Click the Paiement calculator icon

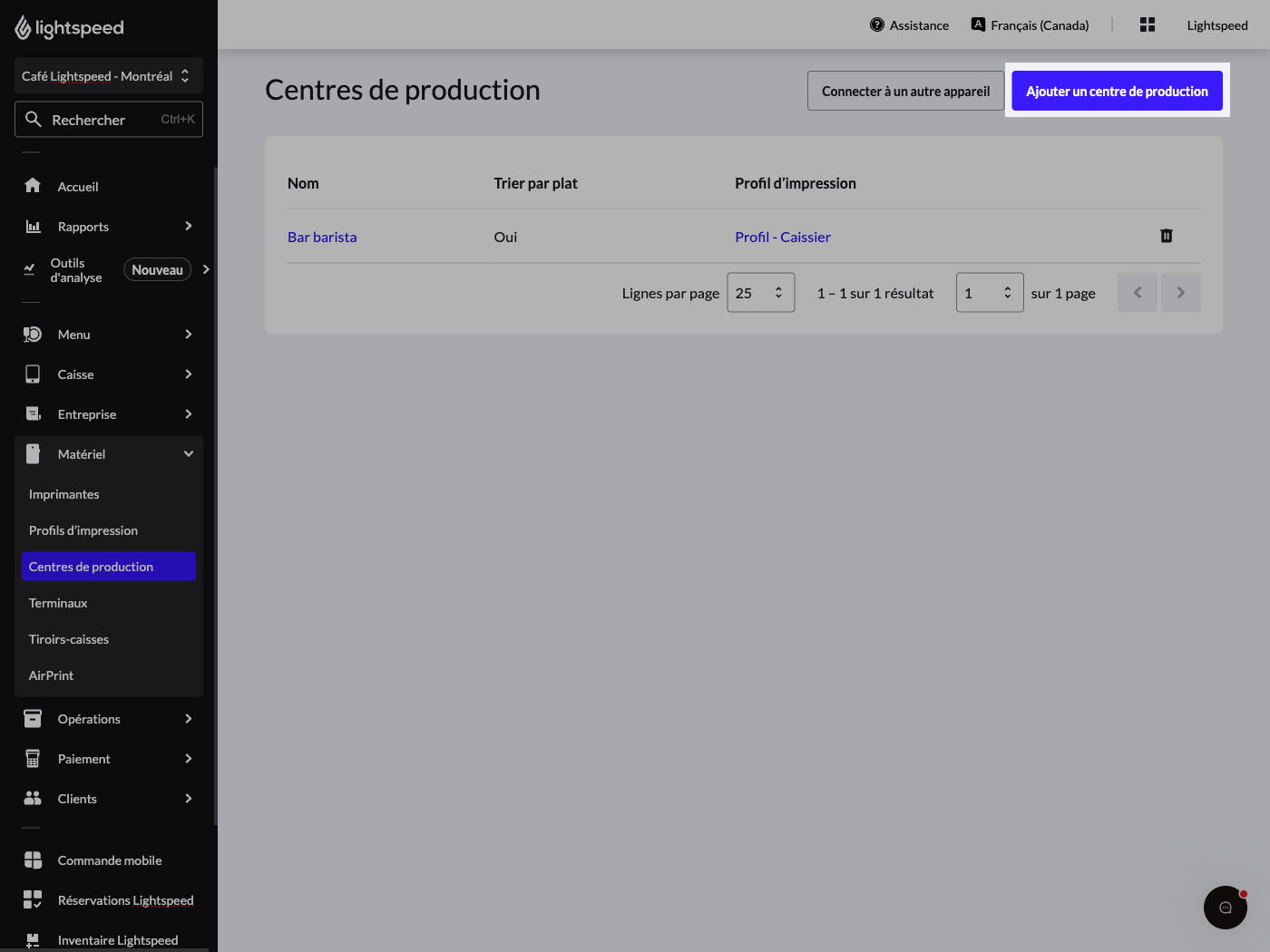[x=33, y=759]
